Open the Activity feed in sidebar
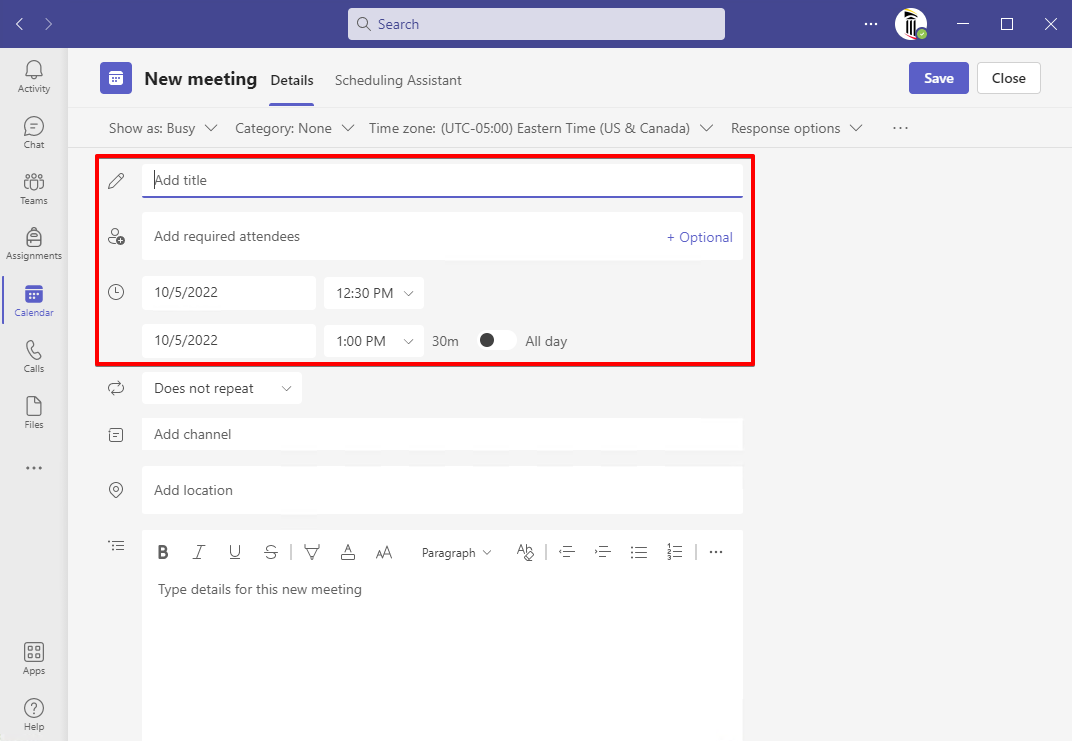 34,76
